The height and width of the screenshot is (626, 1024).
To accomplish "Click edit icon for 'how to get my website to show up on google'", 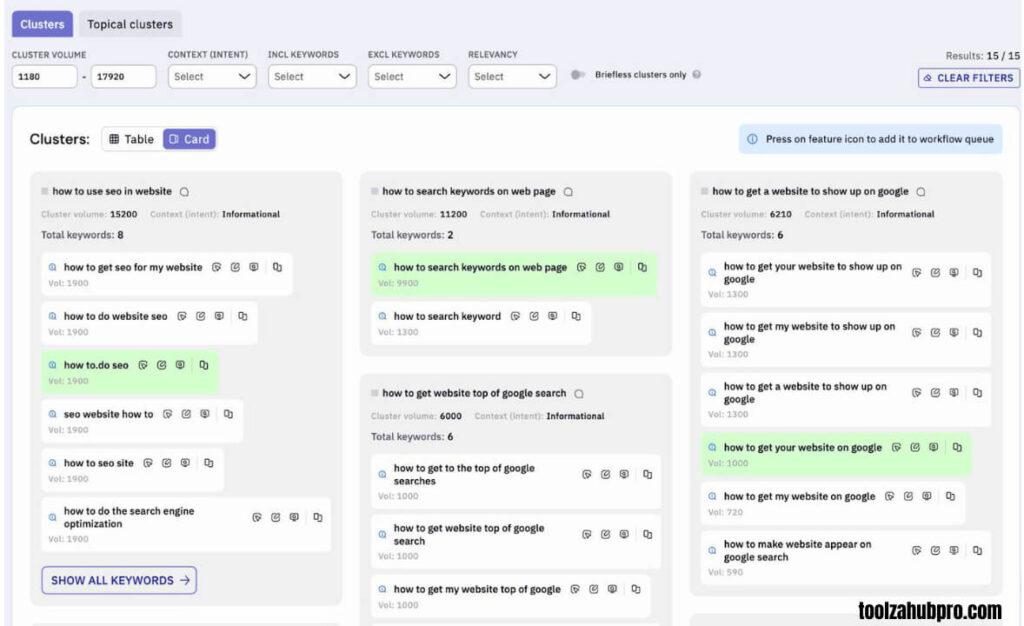I will (x=935, y=333).
